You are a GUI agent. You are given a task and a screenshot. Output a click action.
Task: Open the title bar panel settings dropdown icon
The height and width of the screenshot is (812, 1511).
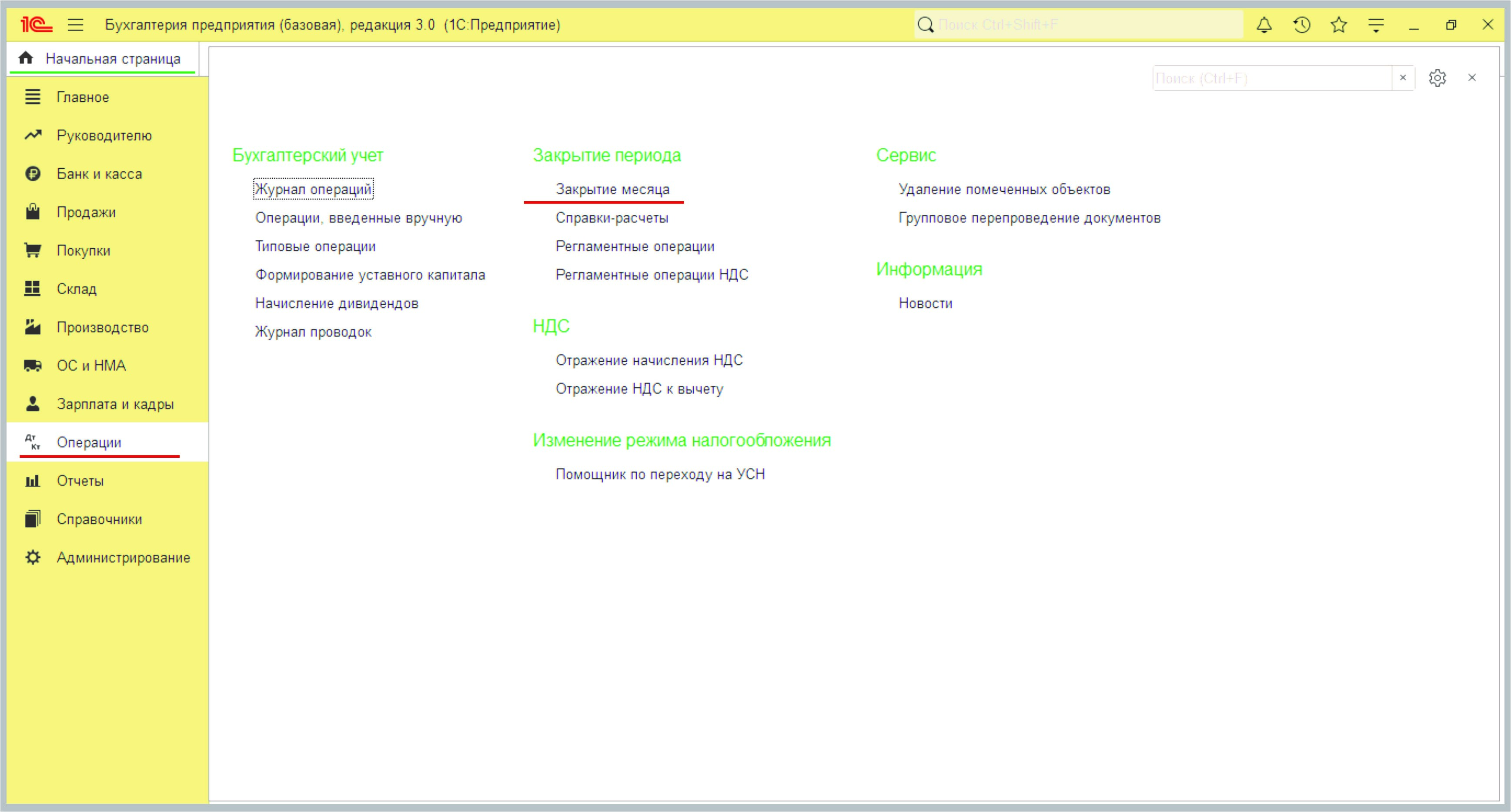click(1375, 25)
